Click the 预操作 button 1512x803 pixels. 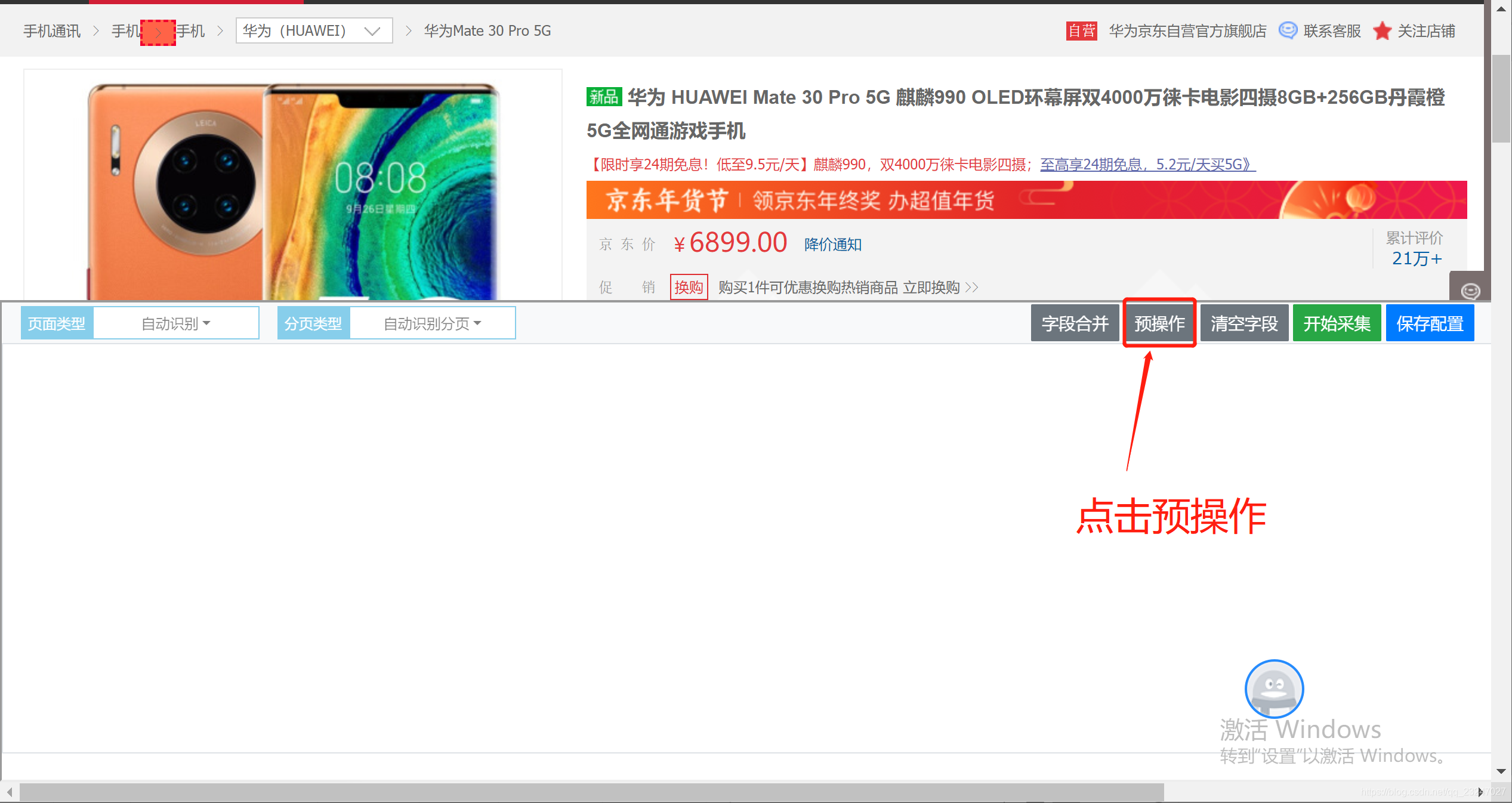[1159, 323]
